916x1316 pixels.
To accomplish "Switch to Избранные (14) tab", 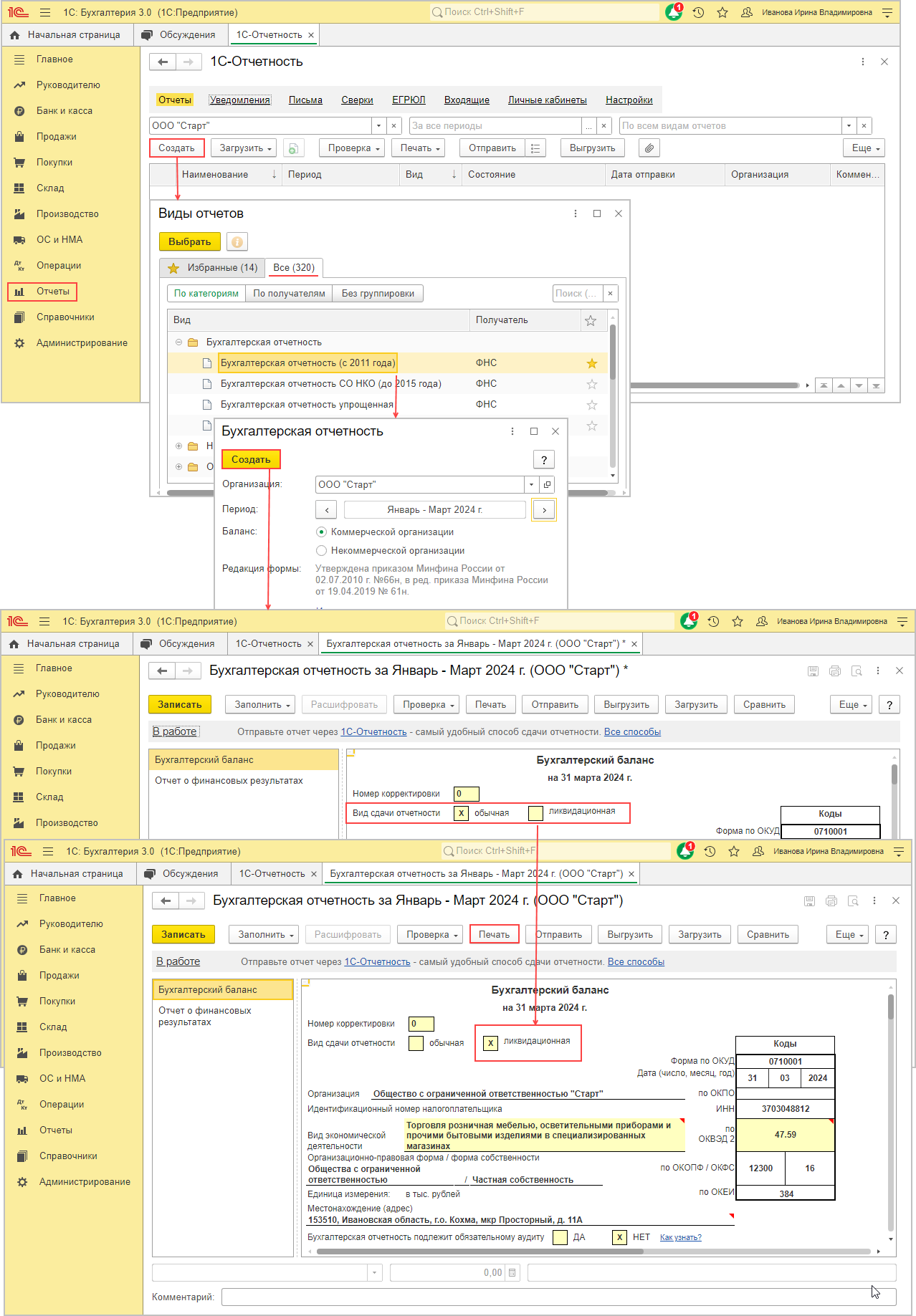I will tap(212, 267).
